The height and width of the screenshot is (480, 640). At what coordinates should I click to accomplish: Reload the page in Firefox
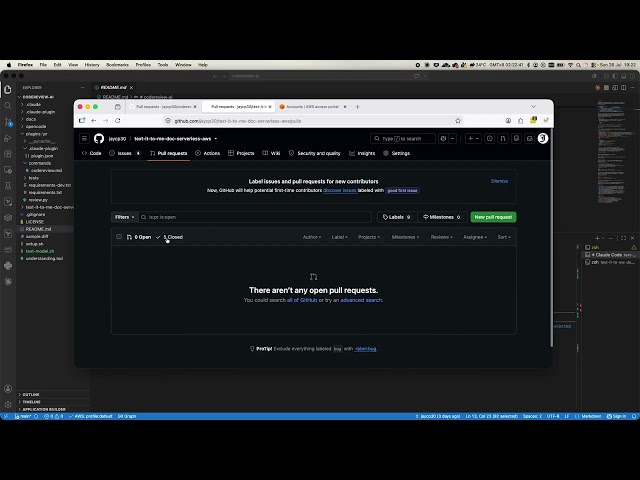[118, 121]
